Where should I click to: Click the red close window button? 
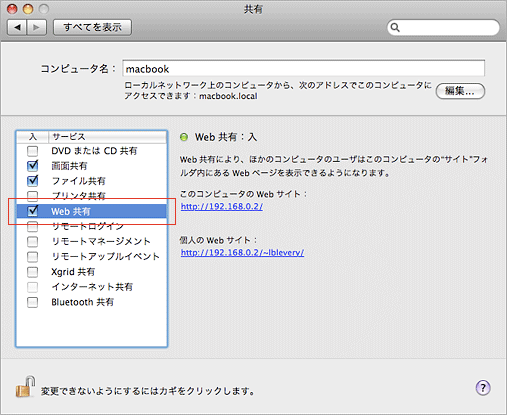[12, 9]
